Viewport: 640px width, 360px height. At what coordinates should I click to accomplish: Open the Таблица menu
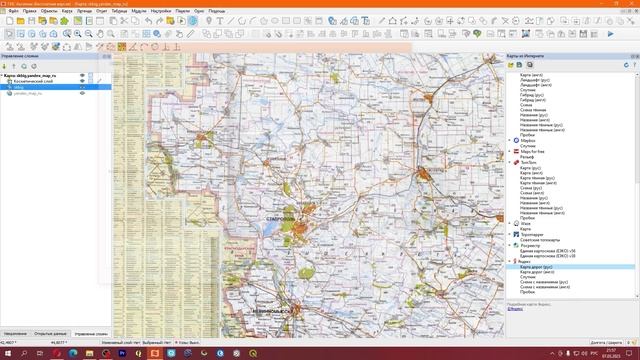tap(119, 11)
